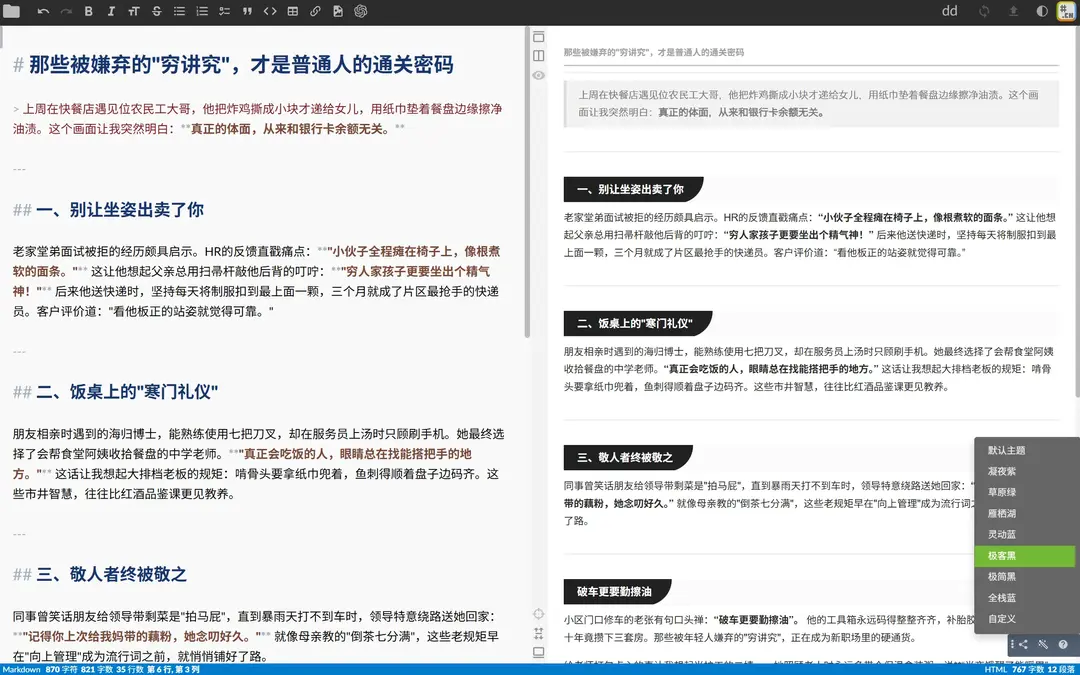The width and height of the screenshot is (1080, 675).
Task: Toggle dark mode with the contrast icon
Action: 1042,11
